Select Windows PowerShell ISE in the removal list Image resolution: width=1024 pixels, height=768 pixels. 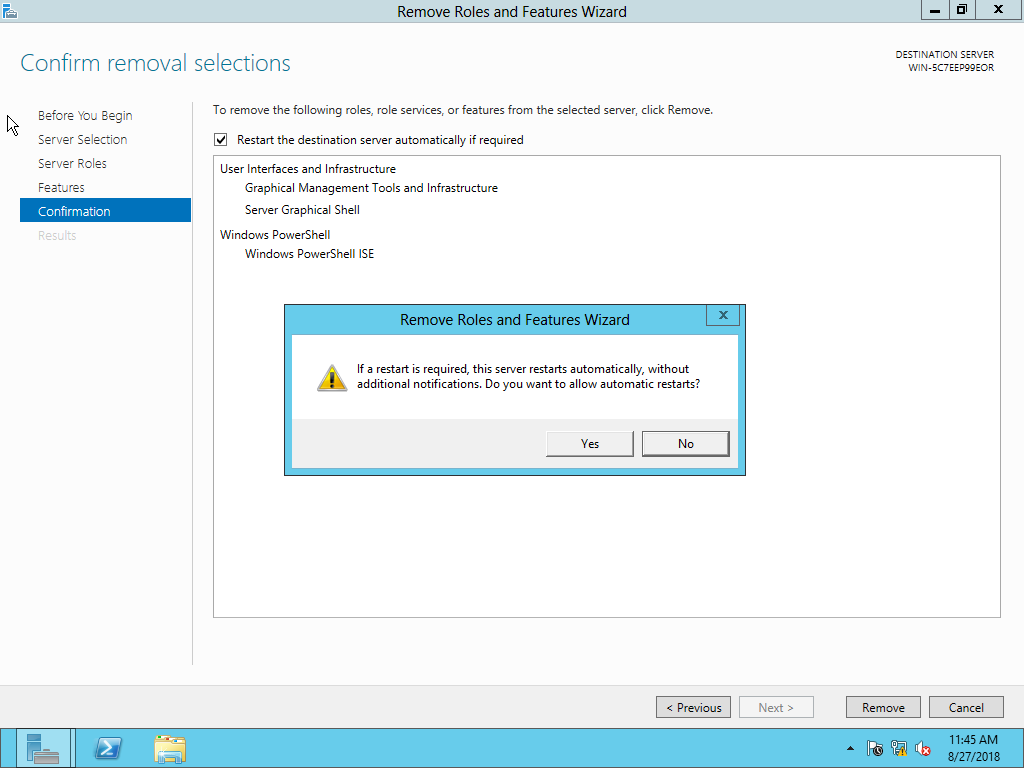[309, 253]
